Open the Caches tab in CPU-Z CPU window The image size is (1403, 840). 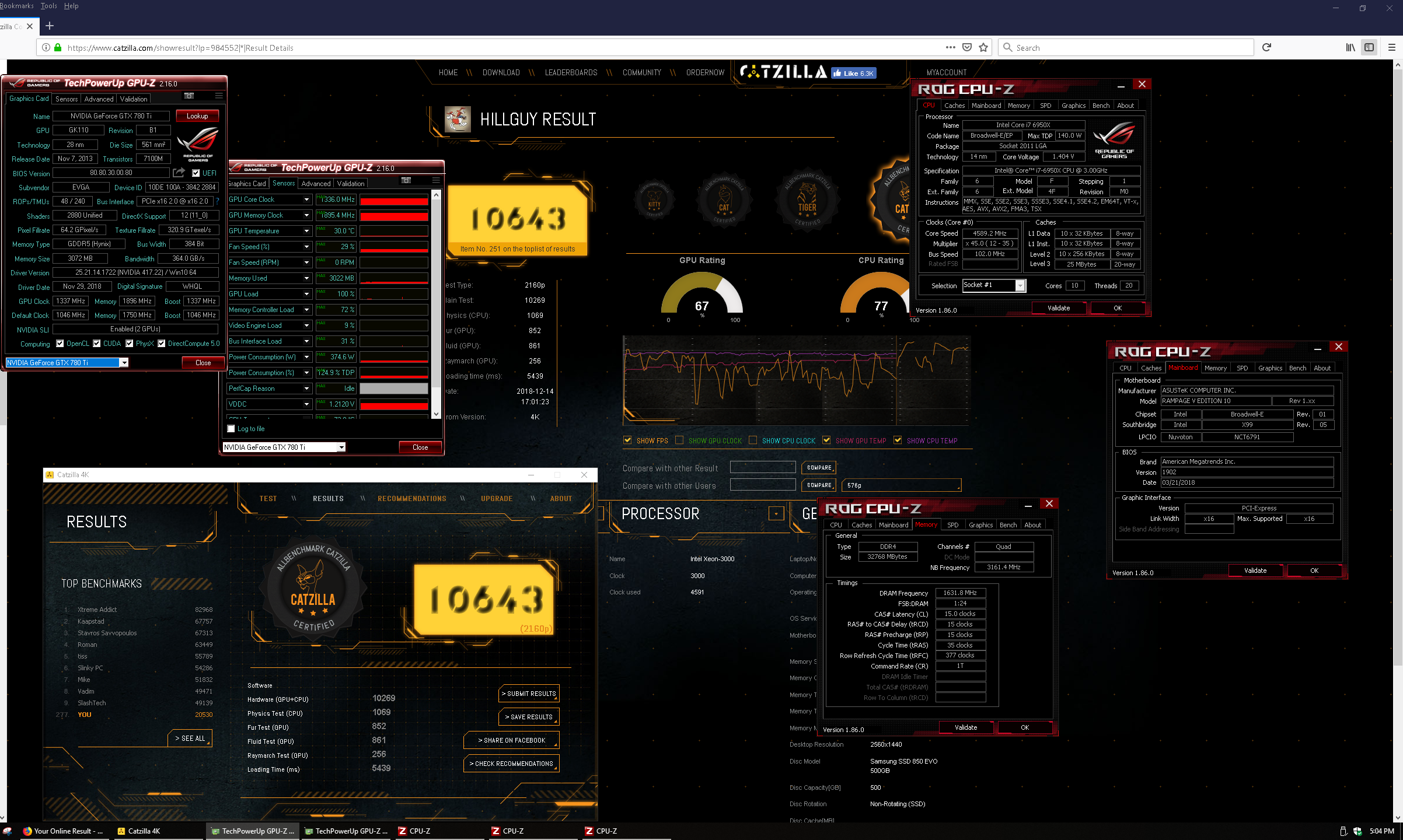click(x=954, y=106)
